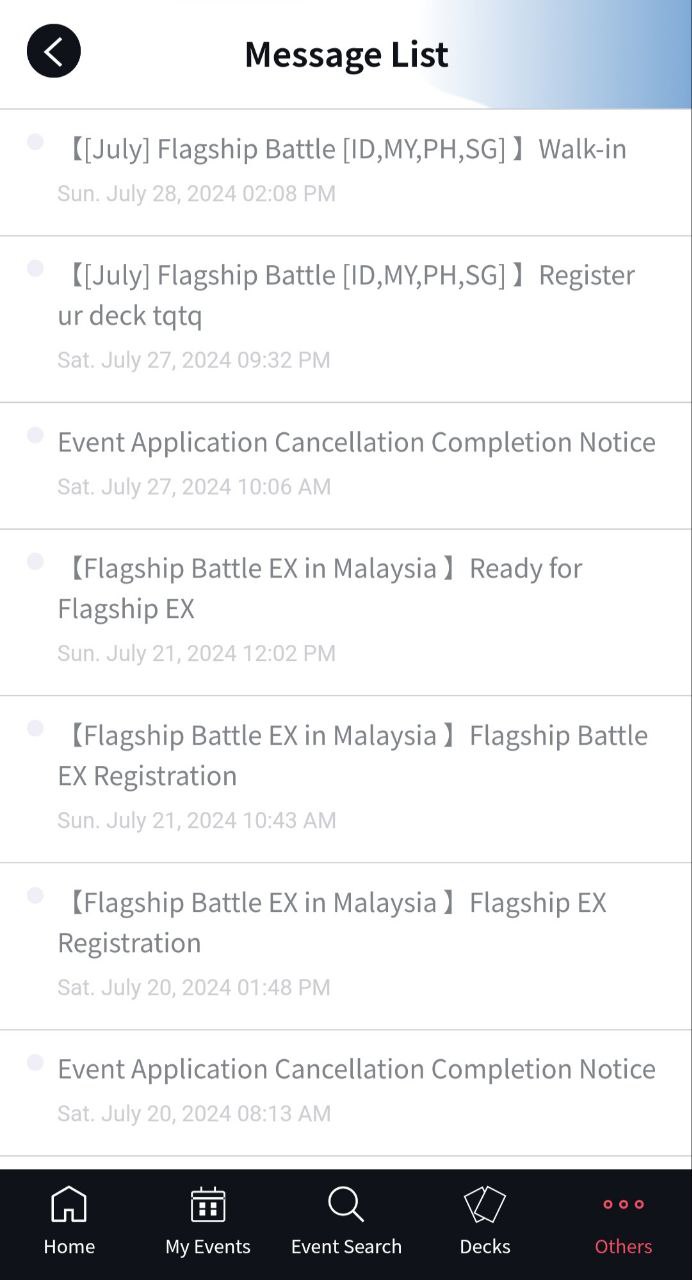This screenshot has width=692, height=1280.
Task: Open the Home house icon
Action: (x=69, y=1204)
